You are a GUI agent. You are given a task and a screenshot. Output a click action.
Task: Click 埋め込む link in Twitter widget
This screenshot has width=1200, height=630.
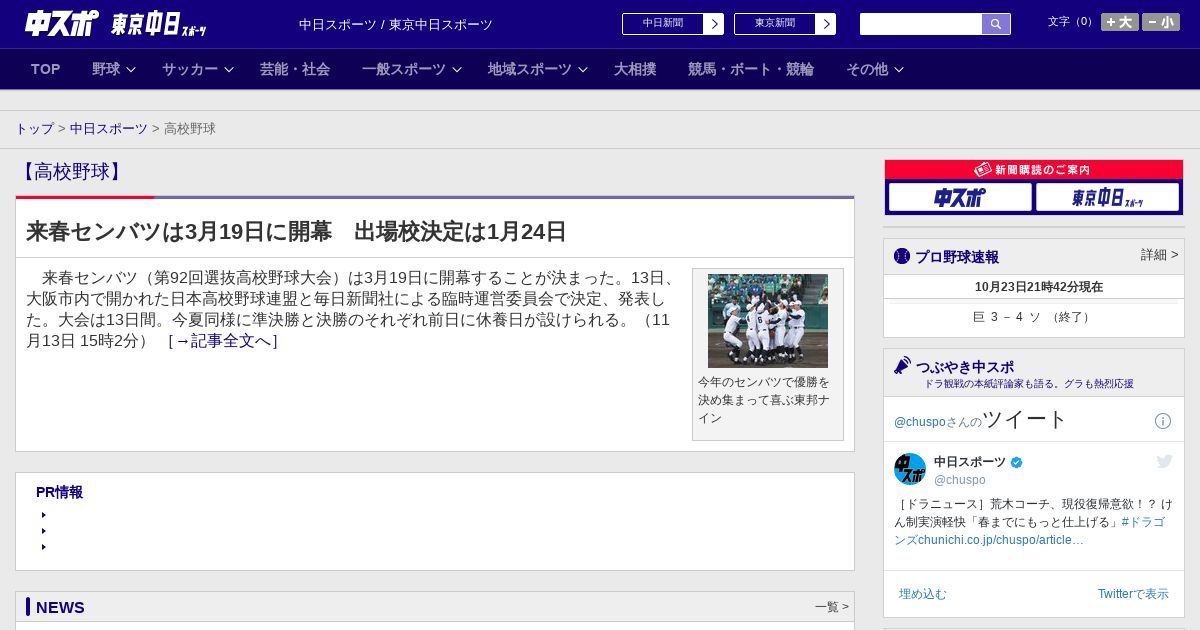click(x=922, y=594)
